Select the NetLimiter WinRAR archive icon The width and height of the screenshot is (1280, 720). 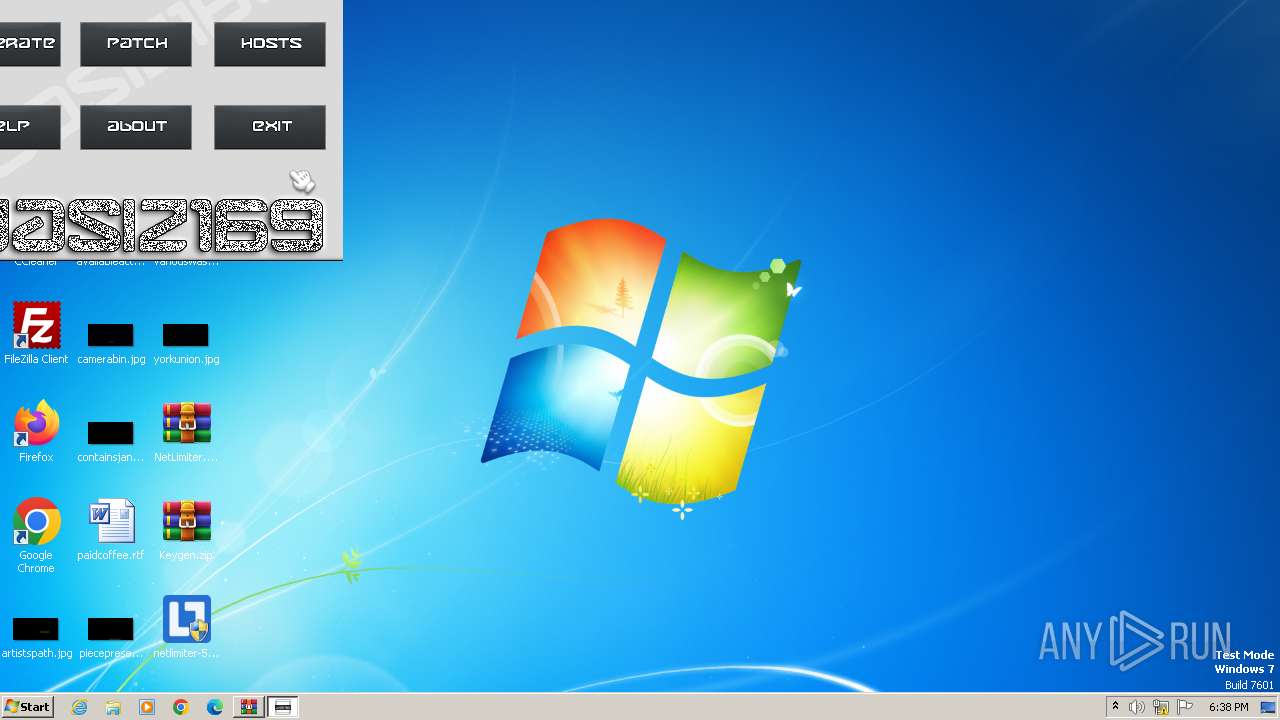pyautogui.click(x=186, y=432)
